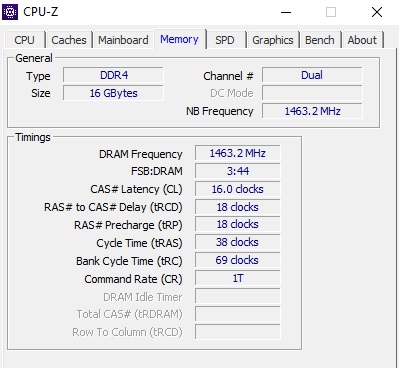
Task: Click the 'Bank Cycle Time (tRC)' label
Action: tap(129, 261)
